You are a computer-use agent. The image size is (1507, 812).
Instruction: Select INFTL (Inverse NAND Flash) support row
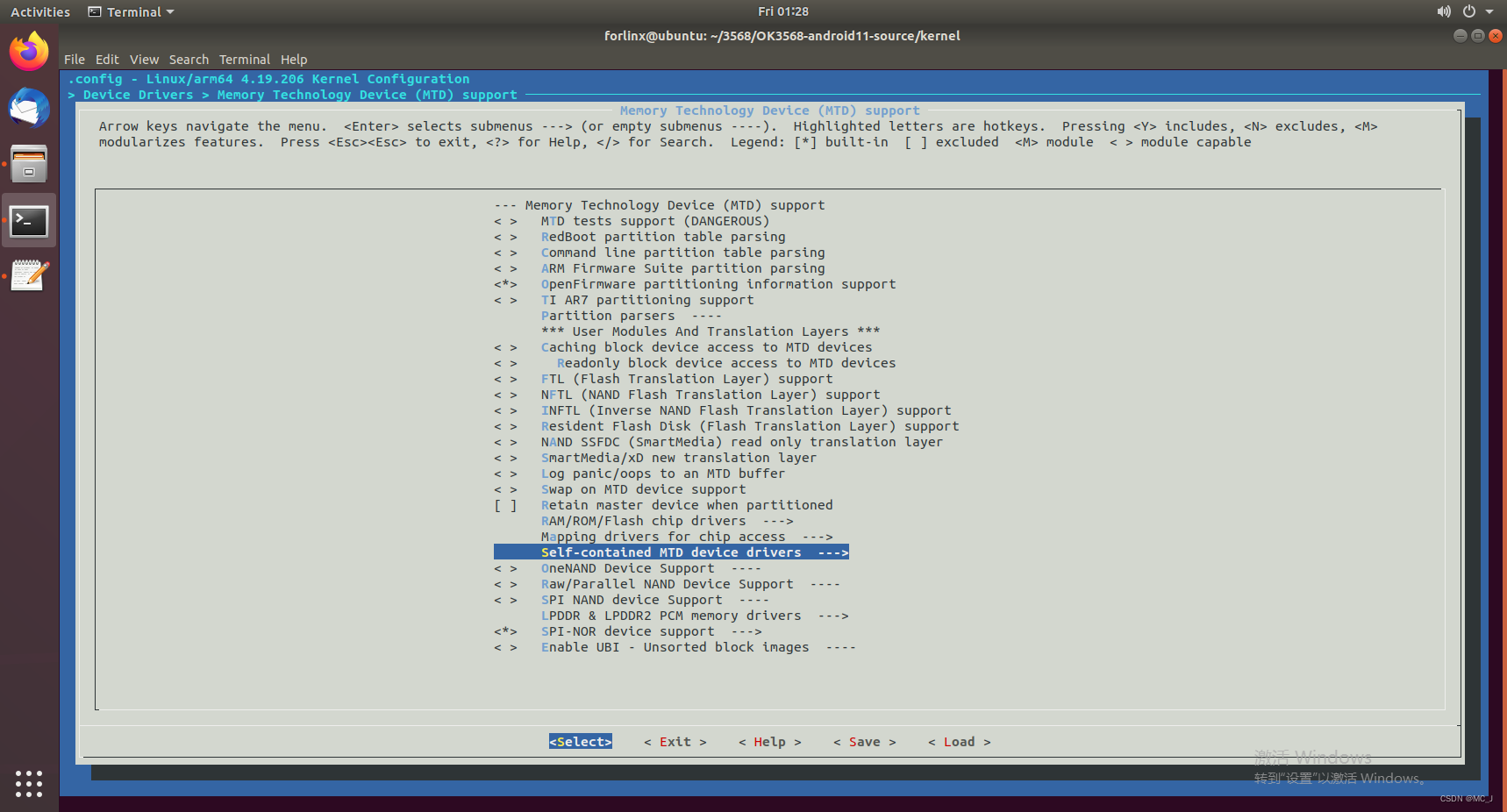[x=723, y=410]
